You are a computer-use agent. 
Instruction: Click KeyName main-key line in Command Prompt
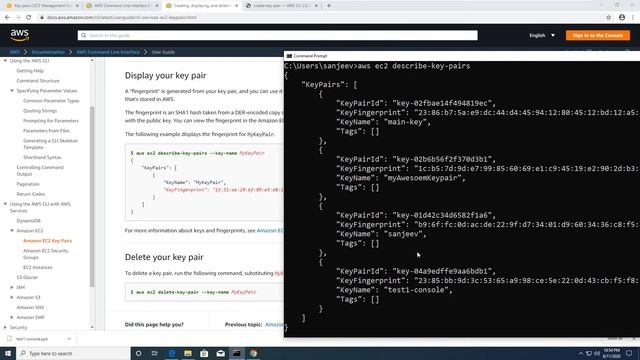[x=383, y=122]
